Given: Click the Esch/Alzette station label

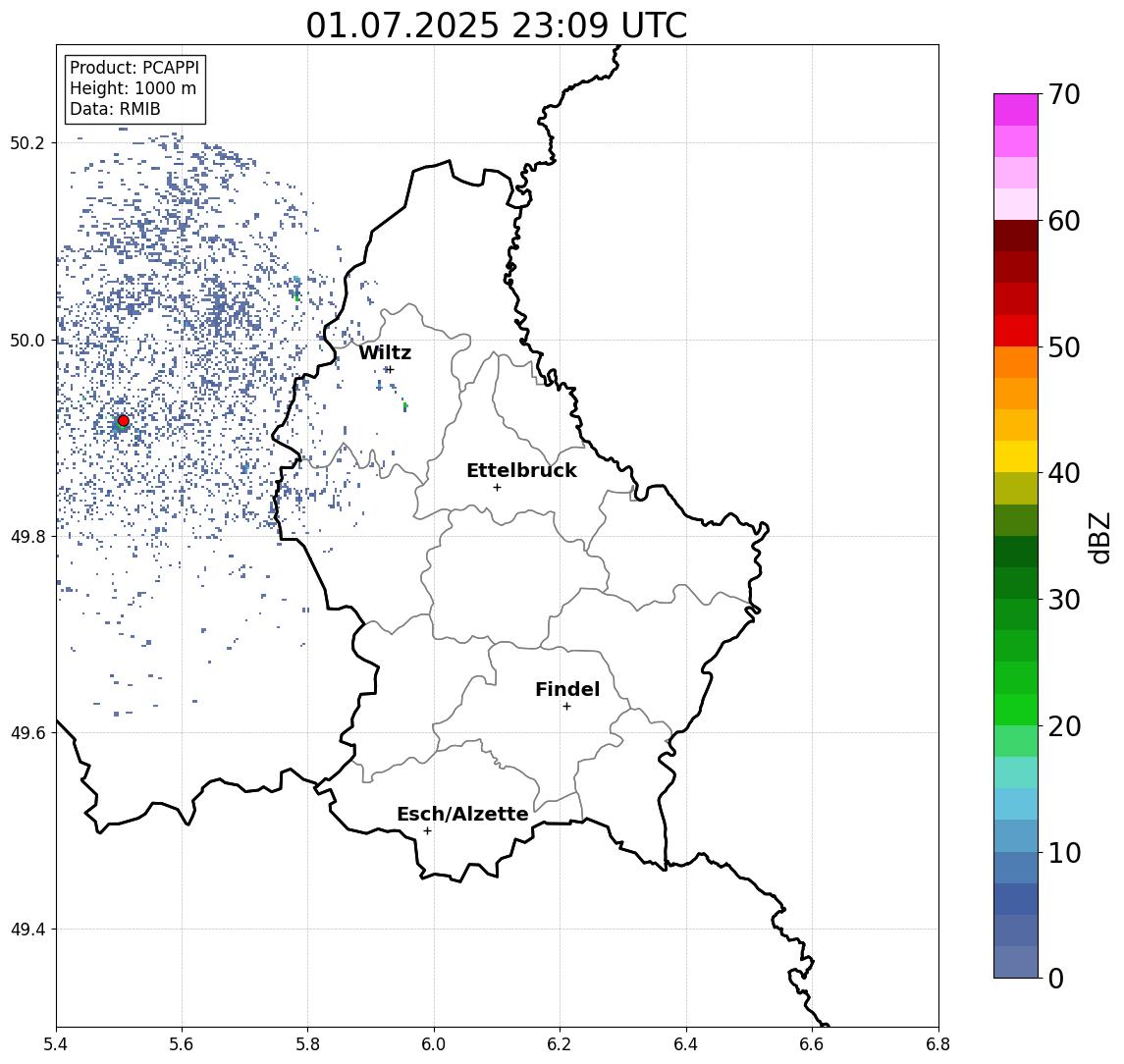Looking at the screenshot, I should point(462,814).
